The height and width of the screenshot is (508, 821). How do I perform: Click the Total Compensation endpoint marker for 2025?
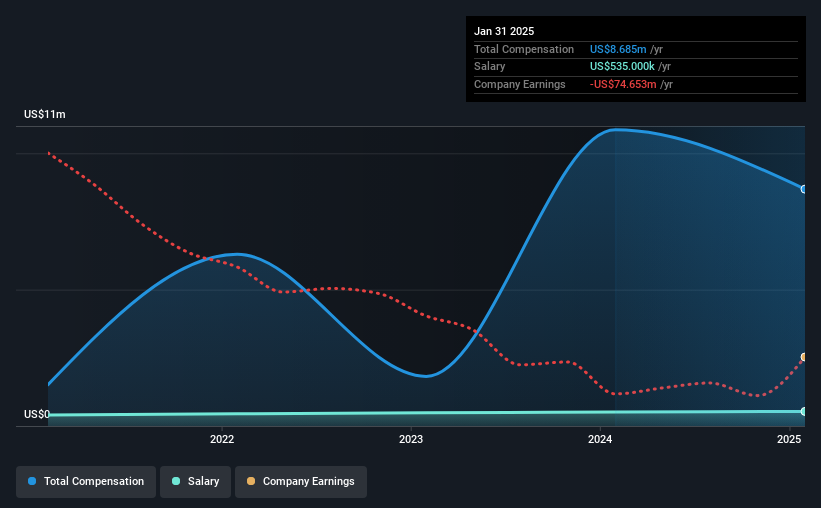pyautogui.click(x=804, y=189)
